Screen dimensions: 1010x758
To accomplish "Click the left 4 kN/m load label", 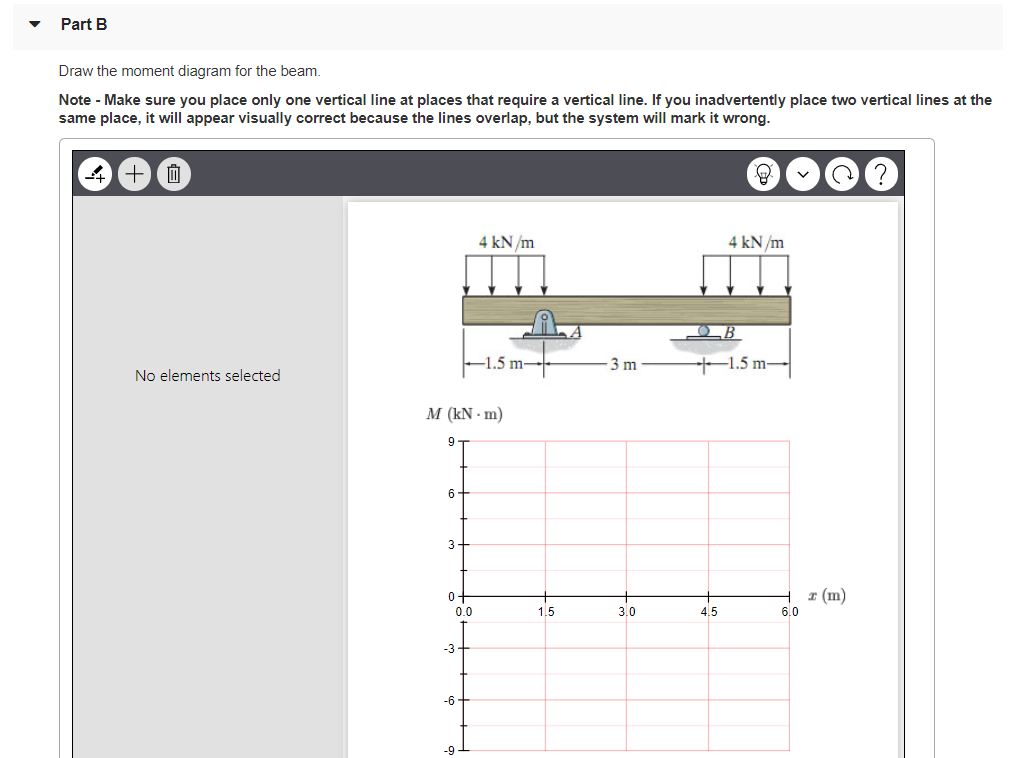I will click(x=506, y=243).
